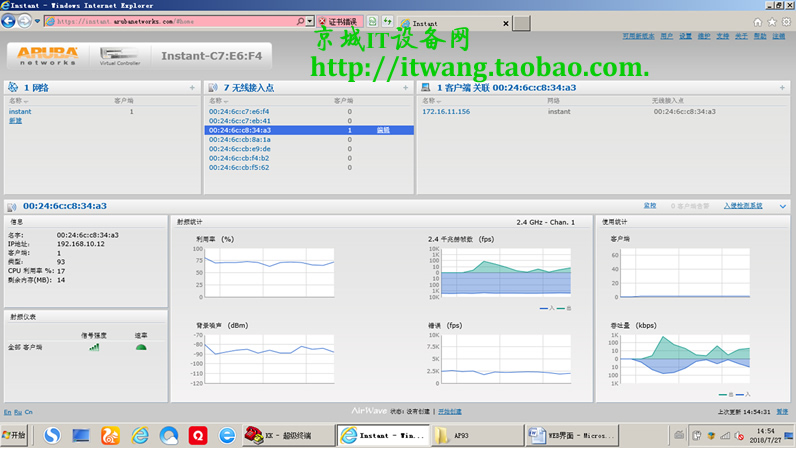Expand the 1 客户端 clients panel plus
This screenshot has height=449, width=796.
click(782, 87)
